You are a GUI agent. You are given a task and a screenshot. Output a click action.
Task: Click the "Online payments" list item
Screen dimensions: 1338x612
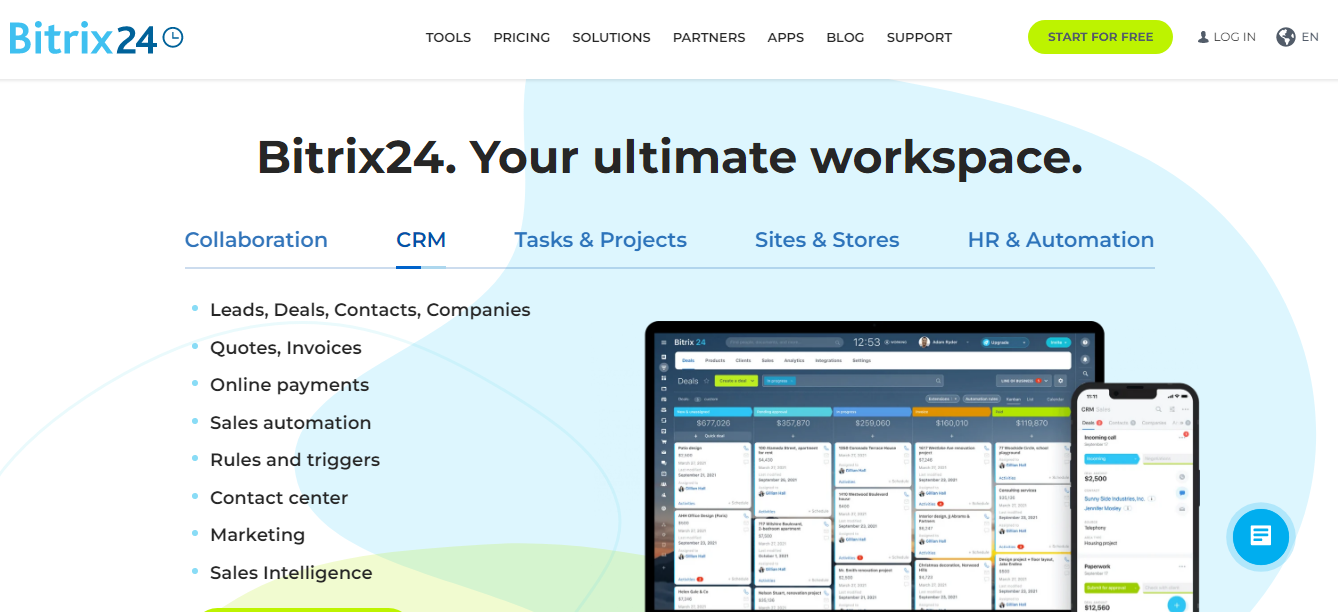click(x=289, y=385)
